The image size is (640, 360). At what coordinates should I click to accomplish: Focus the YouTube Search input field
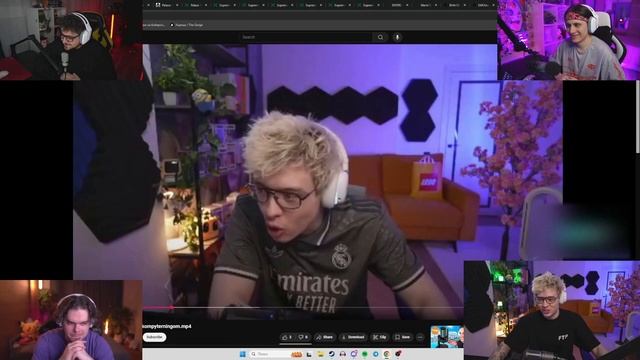(x=306, y=37)
